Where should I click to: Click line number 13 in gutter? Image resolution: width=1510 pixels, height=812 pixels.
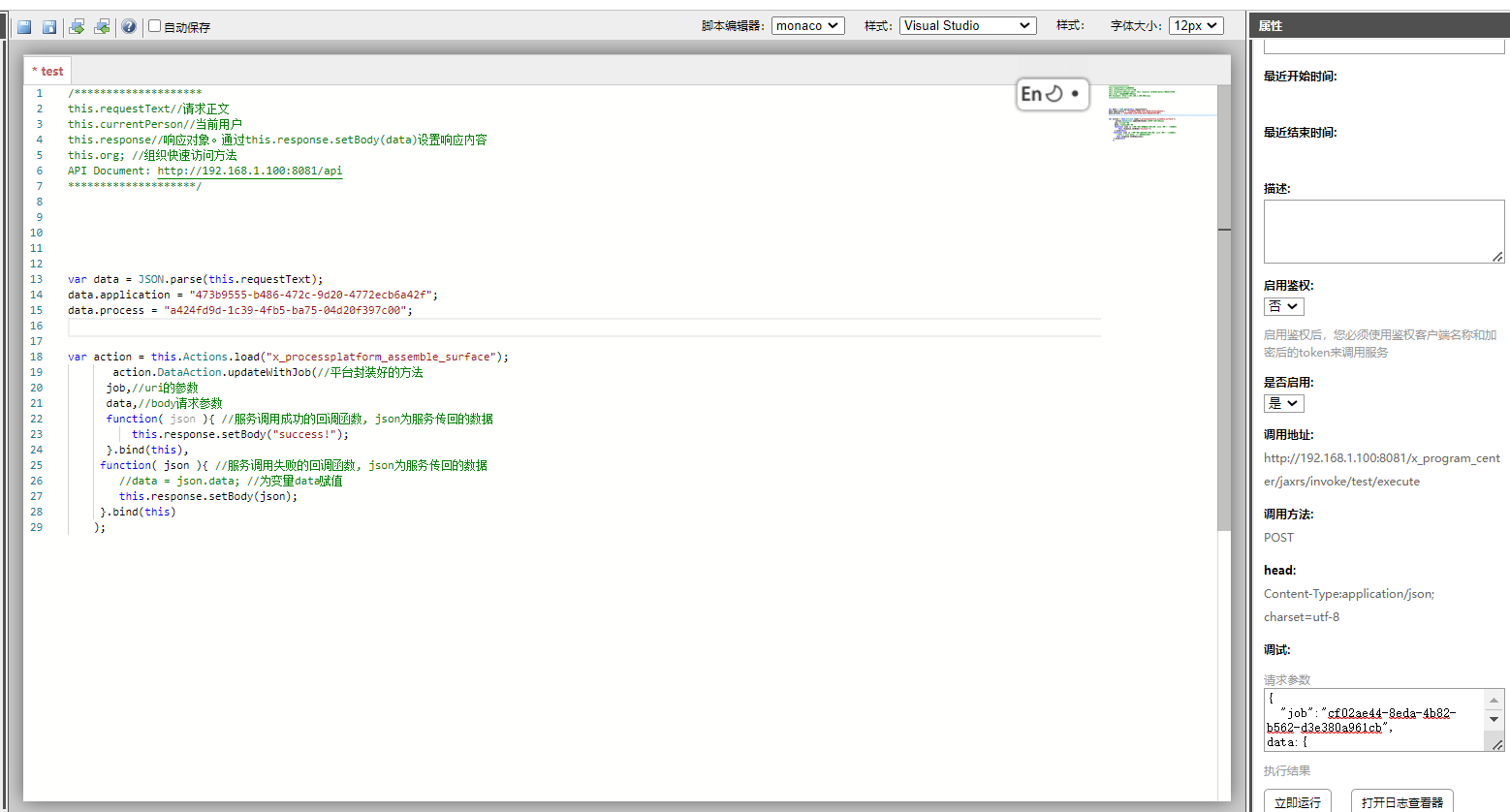37,279
